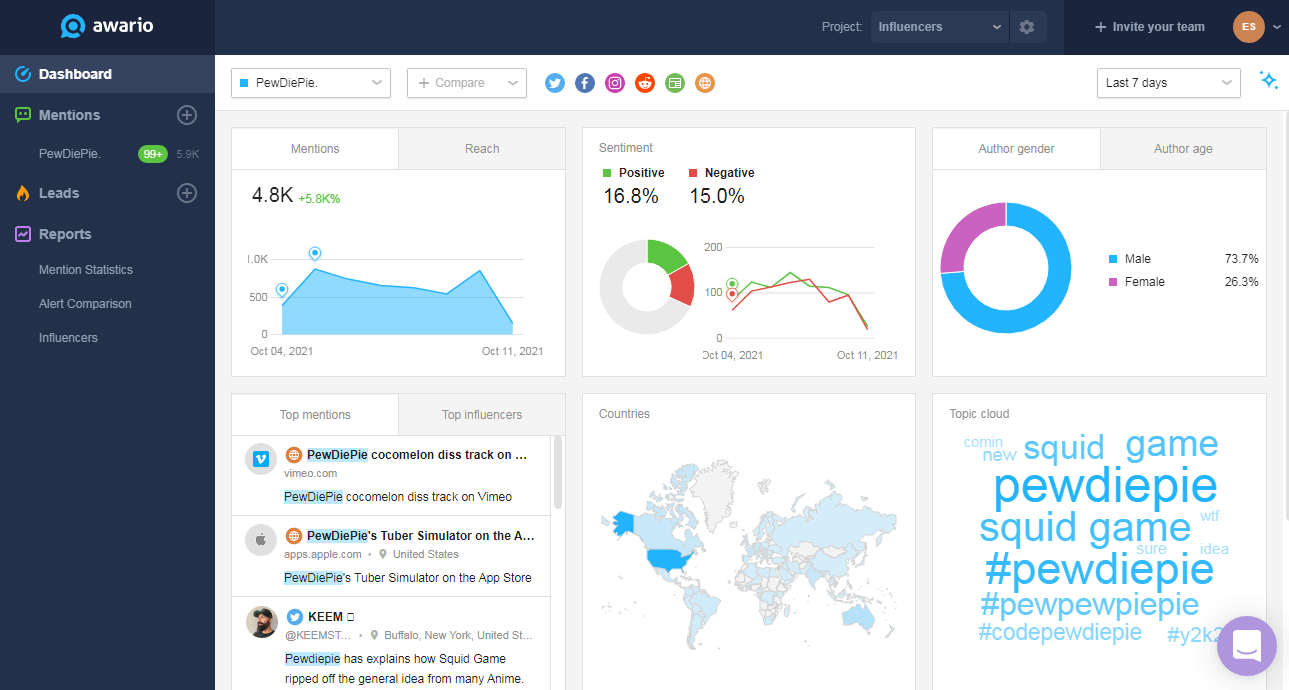
Task: Click web icon on Tuber Simulator mention
Action: (x=294, y=536)
